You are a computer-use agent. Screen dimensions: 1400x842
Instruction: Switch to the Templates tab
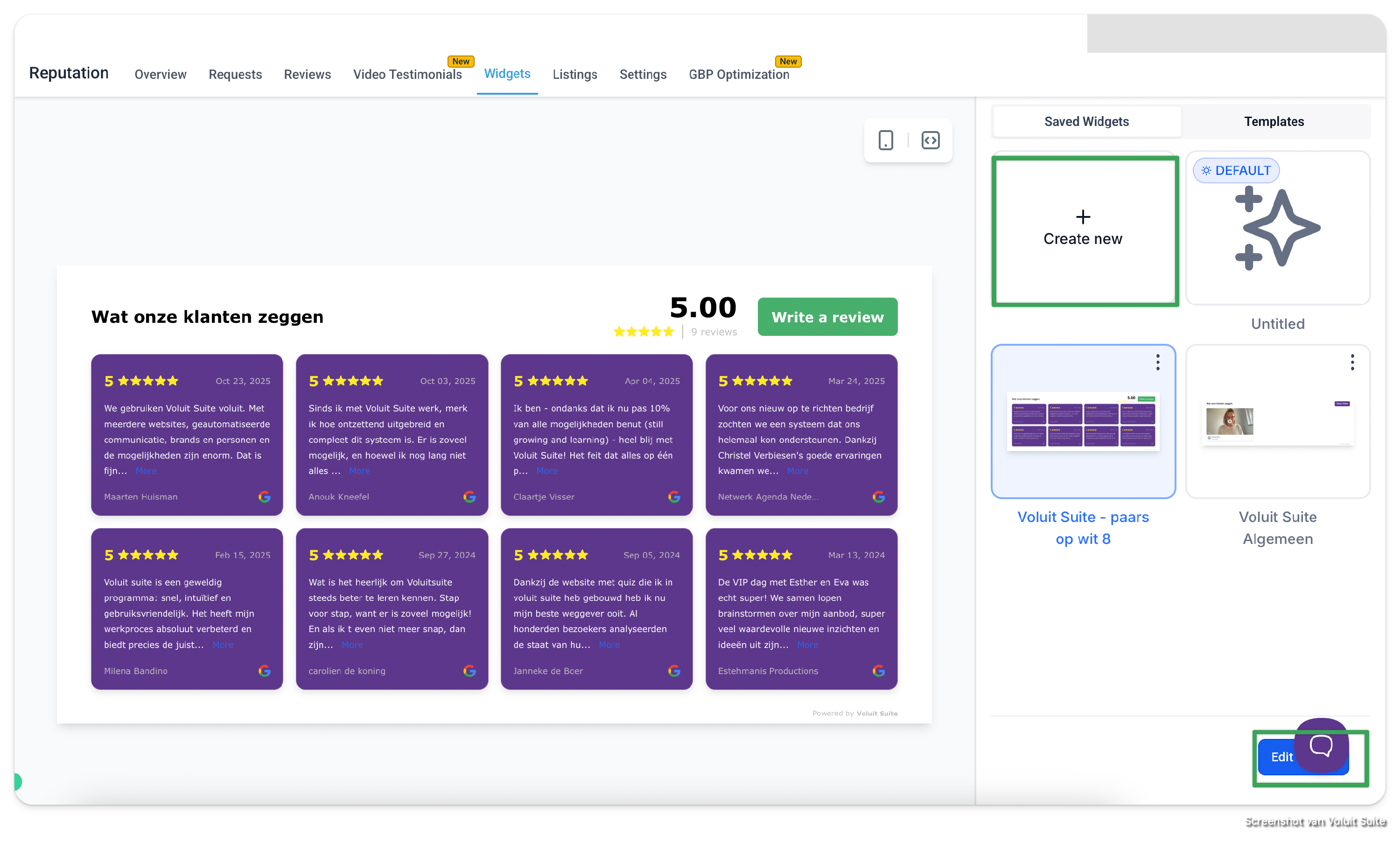pyautogui.click(x=1274, y=121)
